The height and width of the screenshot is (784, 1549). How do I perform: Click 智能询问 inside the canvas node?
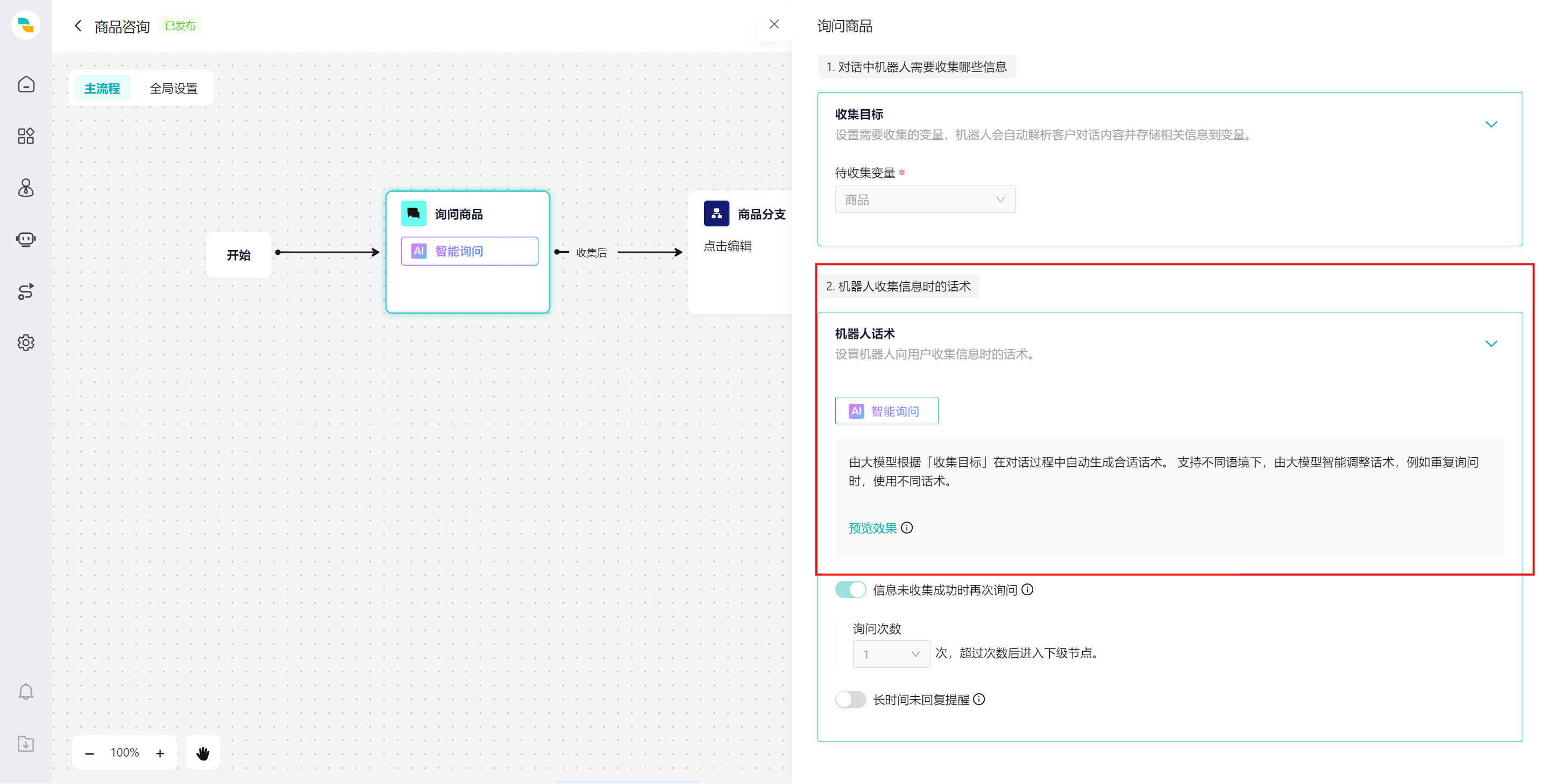pos(469,251)
